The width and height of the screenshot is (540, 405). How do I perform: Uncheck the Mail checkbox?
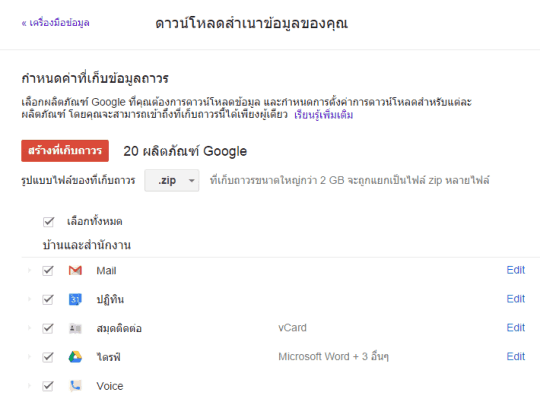tap(48, 271)
